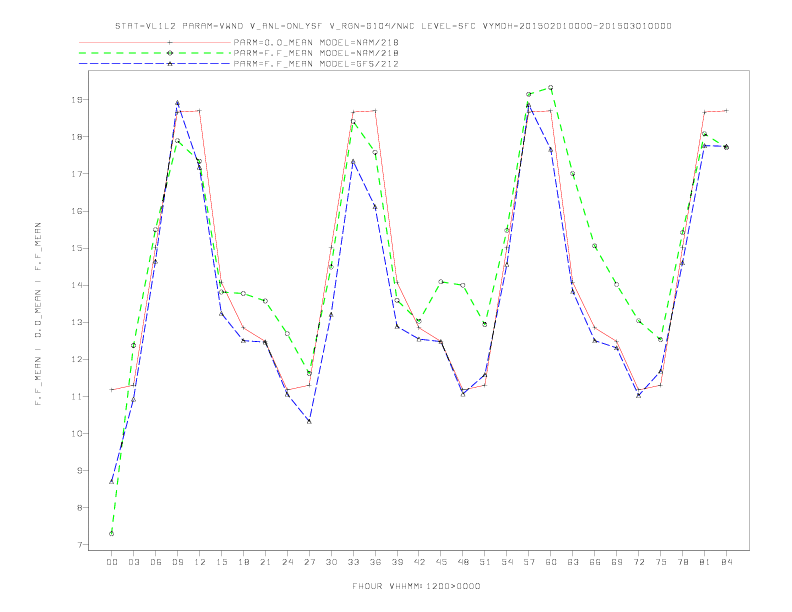Screen dimensions: 792x612
Task: Click the rotated y-axis label F.F_MEAN | O.O_MEAN
Action: click(38, 314)
